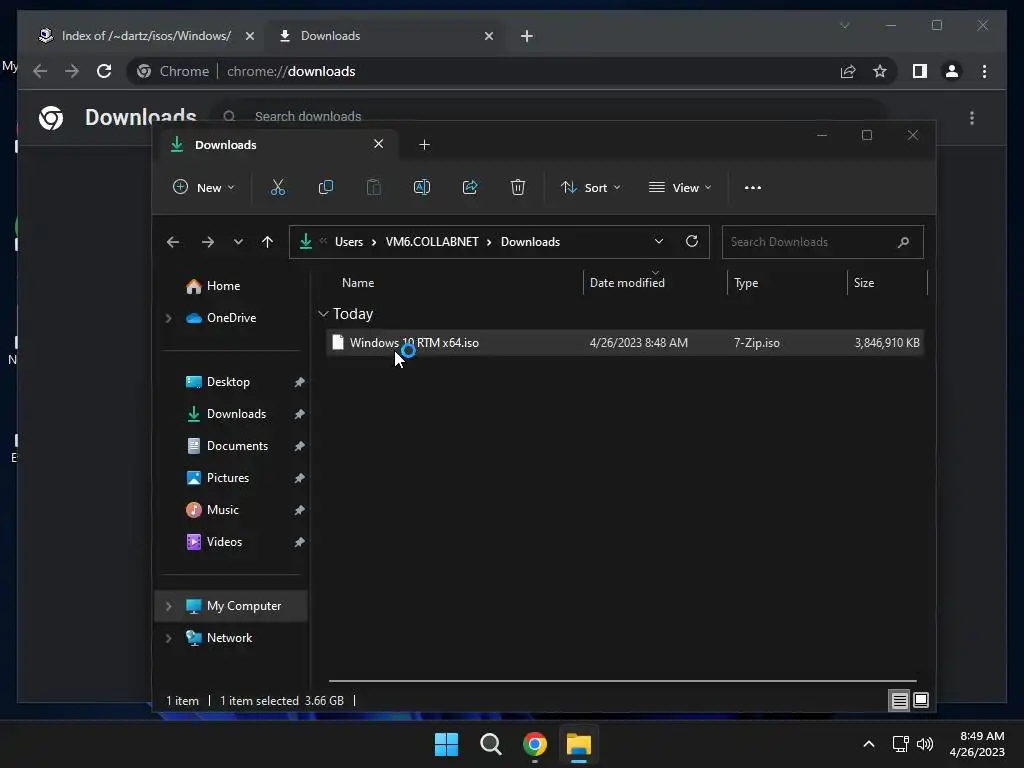Viewport: 1024px width, 768px height.
Task: Sort by Name column header
Action: [x=358, y=283]
